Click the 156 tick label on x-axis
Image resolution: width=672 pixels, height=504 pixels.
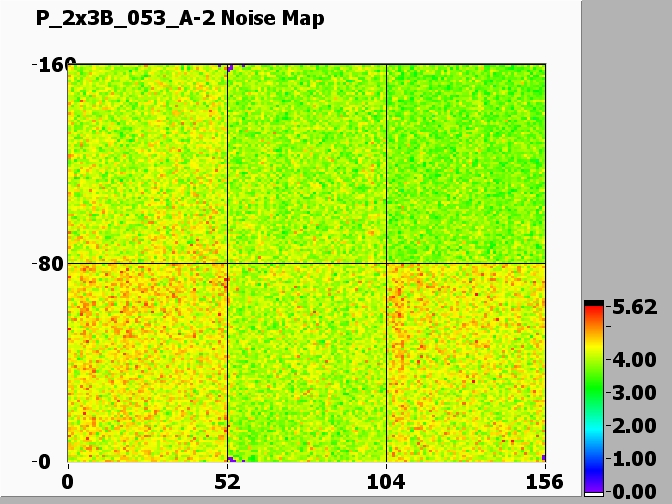click(x=545, y=482)
